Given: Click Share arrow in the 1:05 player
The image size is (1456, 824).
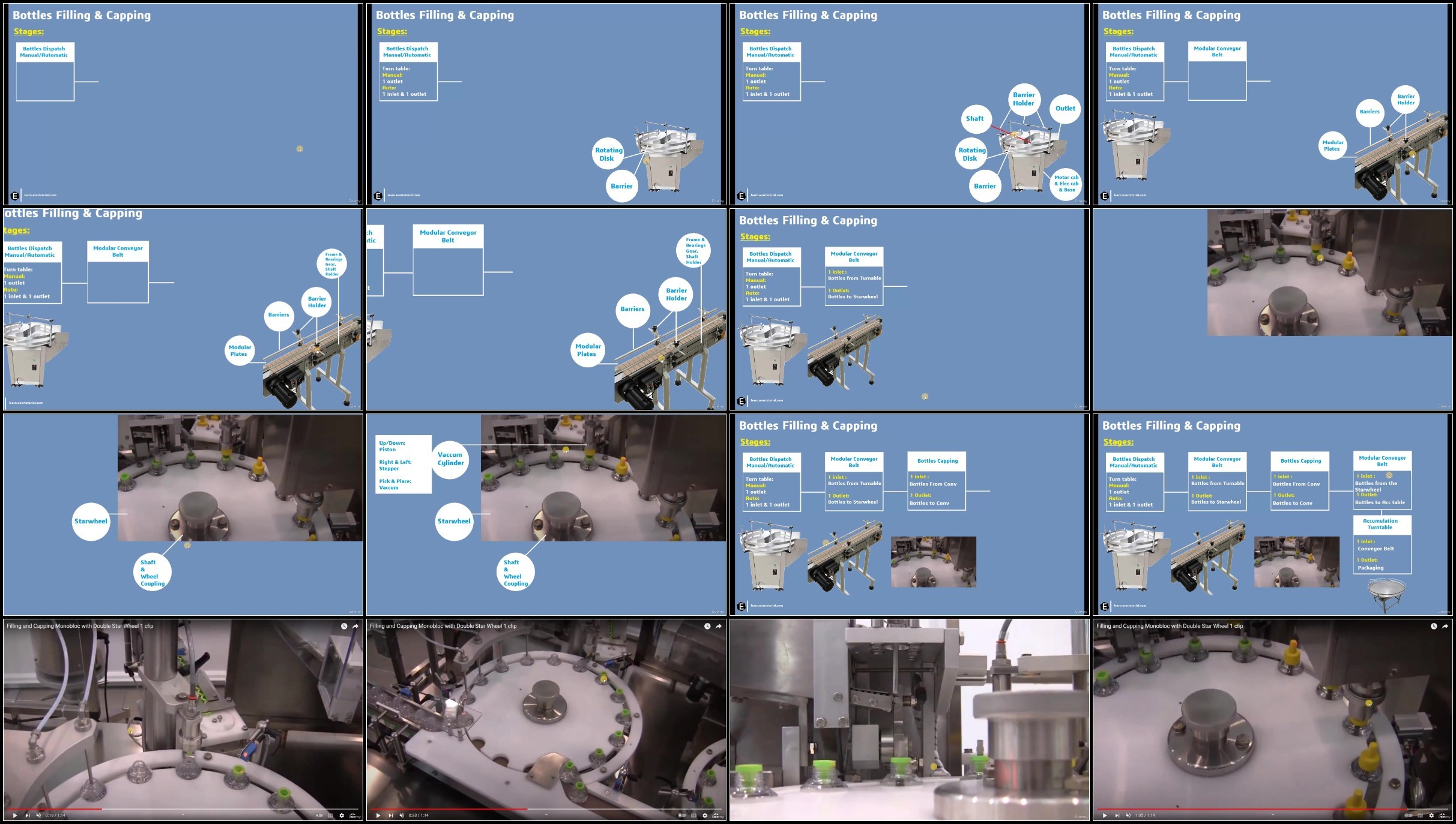Looking at the screenshot, I should [1445, 626].
